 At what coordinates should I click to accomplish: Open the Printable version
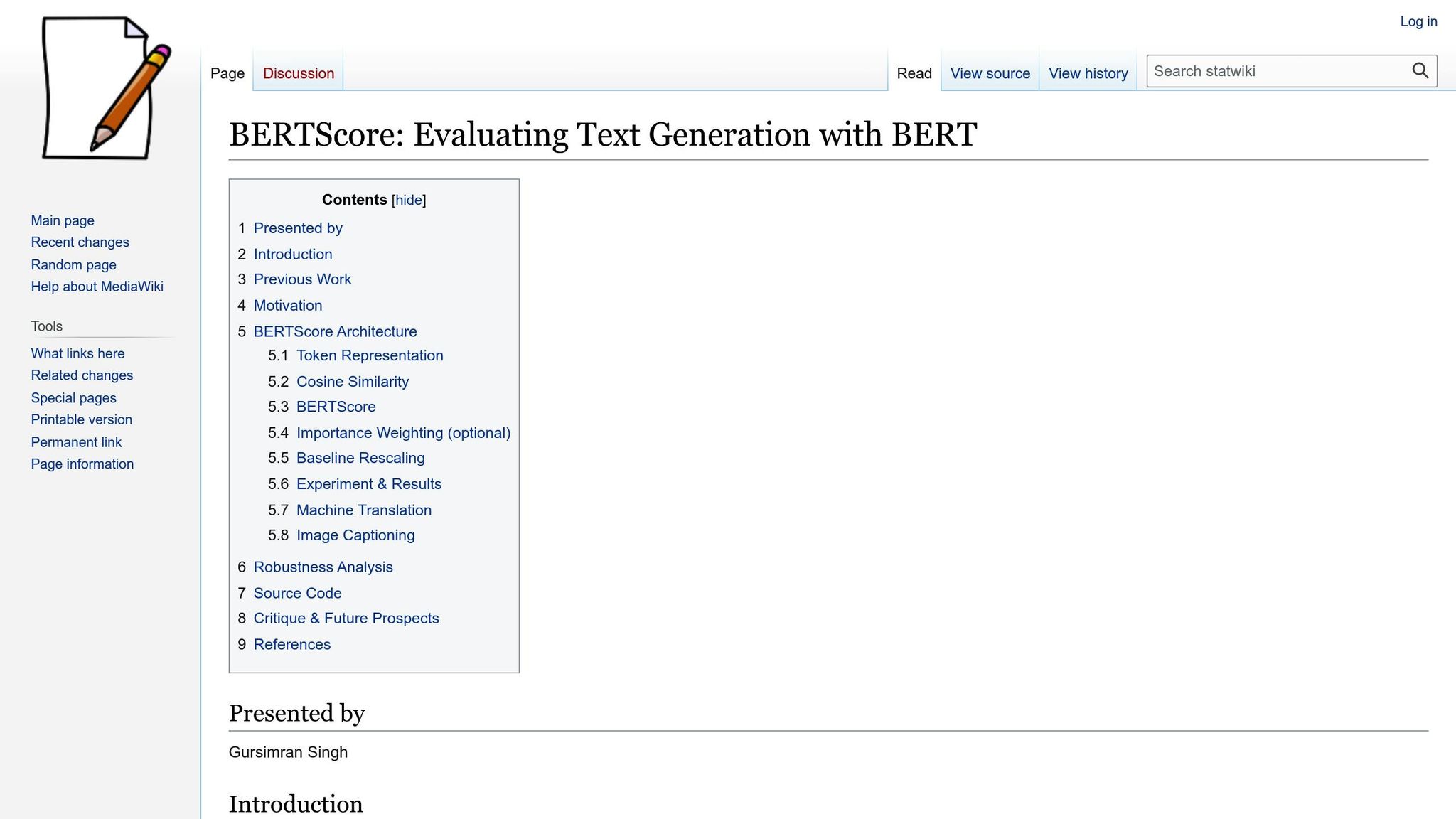tap(81, 419)
